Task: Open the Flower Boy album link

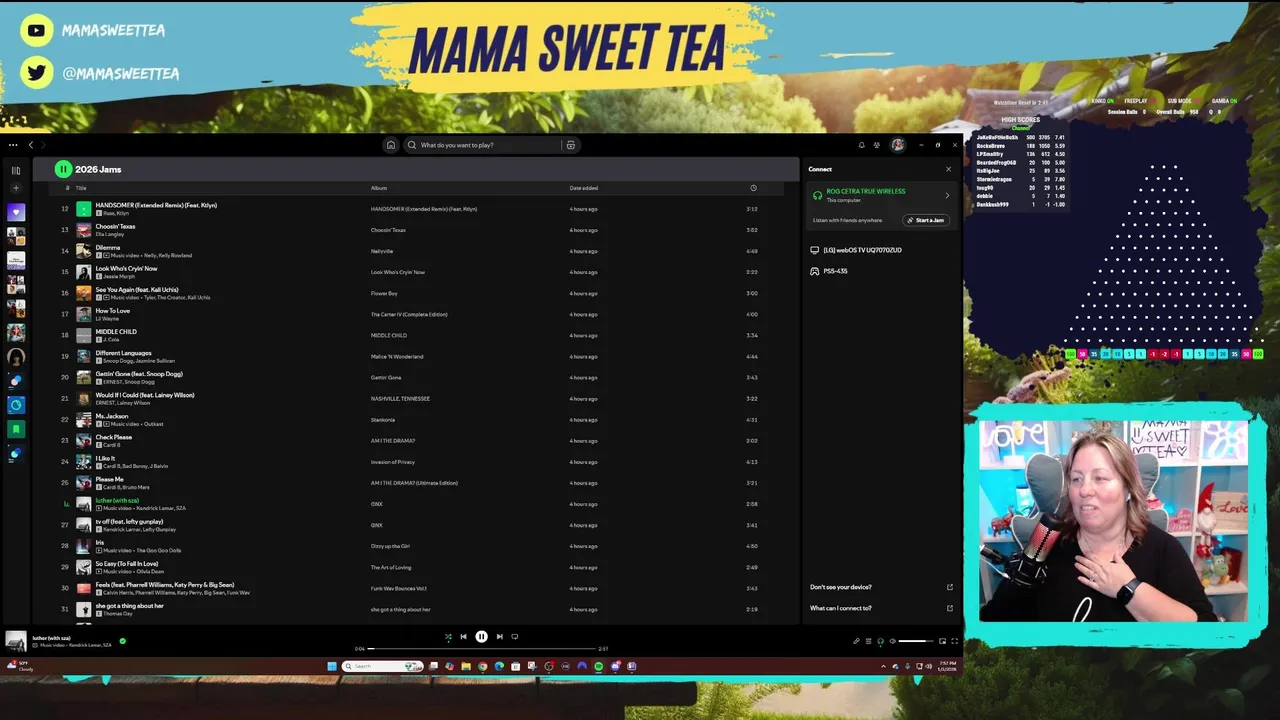Action: (384, 293)
